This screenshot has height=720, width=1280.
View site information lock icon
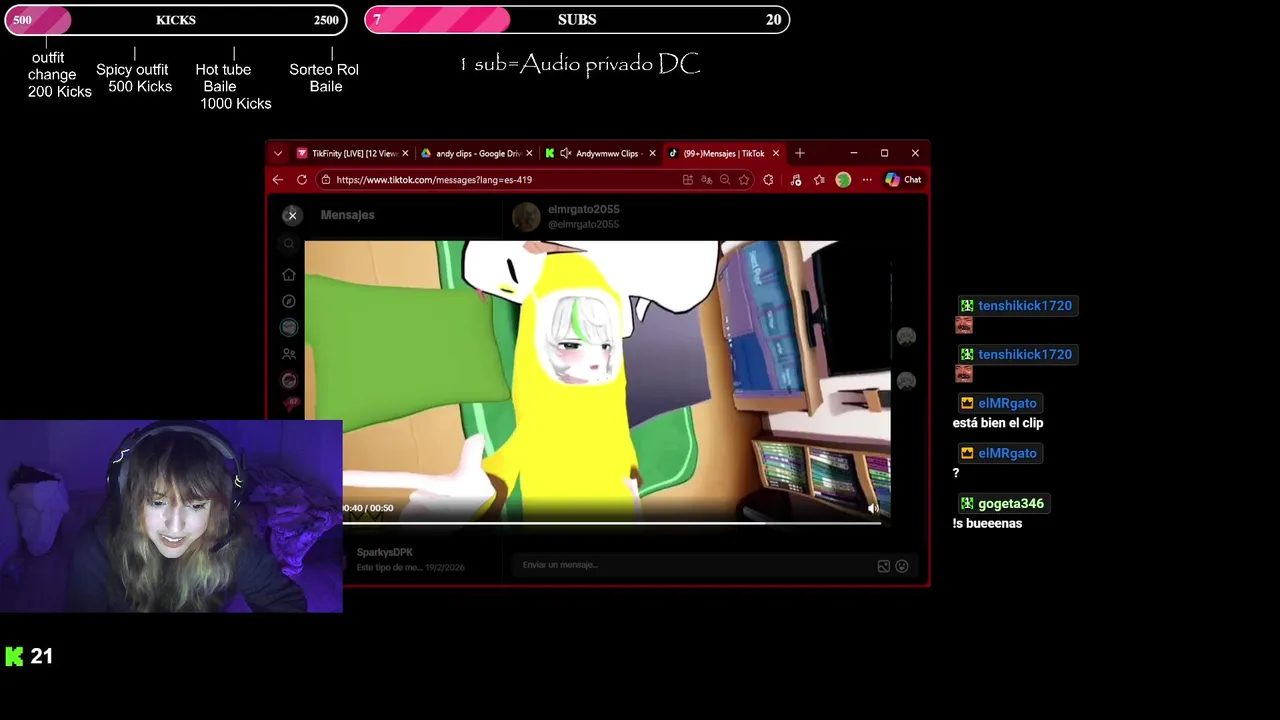(x=326, y=180)
